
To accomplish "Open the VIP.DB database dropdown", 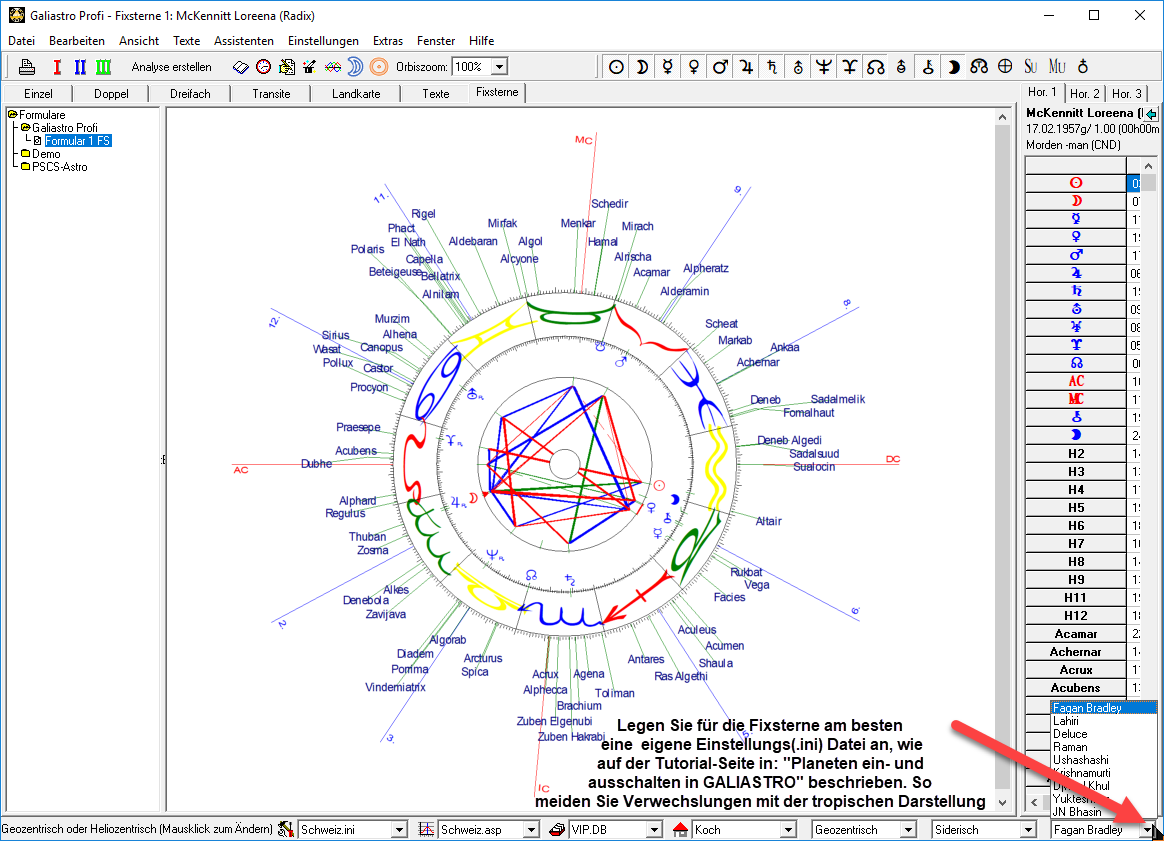I will 654,829.
